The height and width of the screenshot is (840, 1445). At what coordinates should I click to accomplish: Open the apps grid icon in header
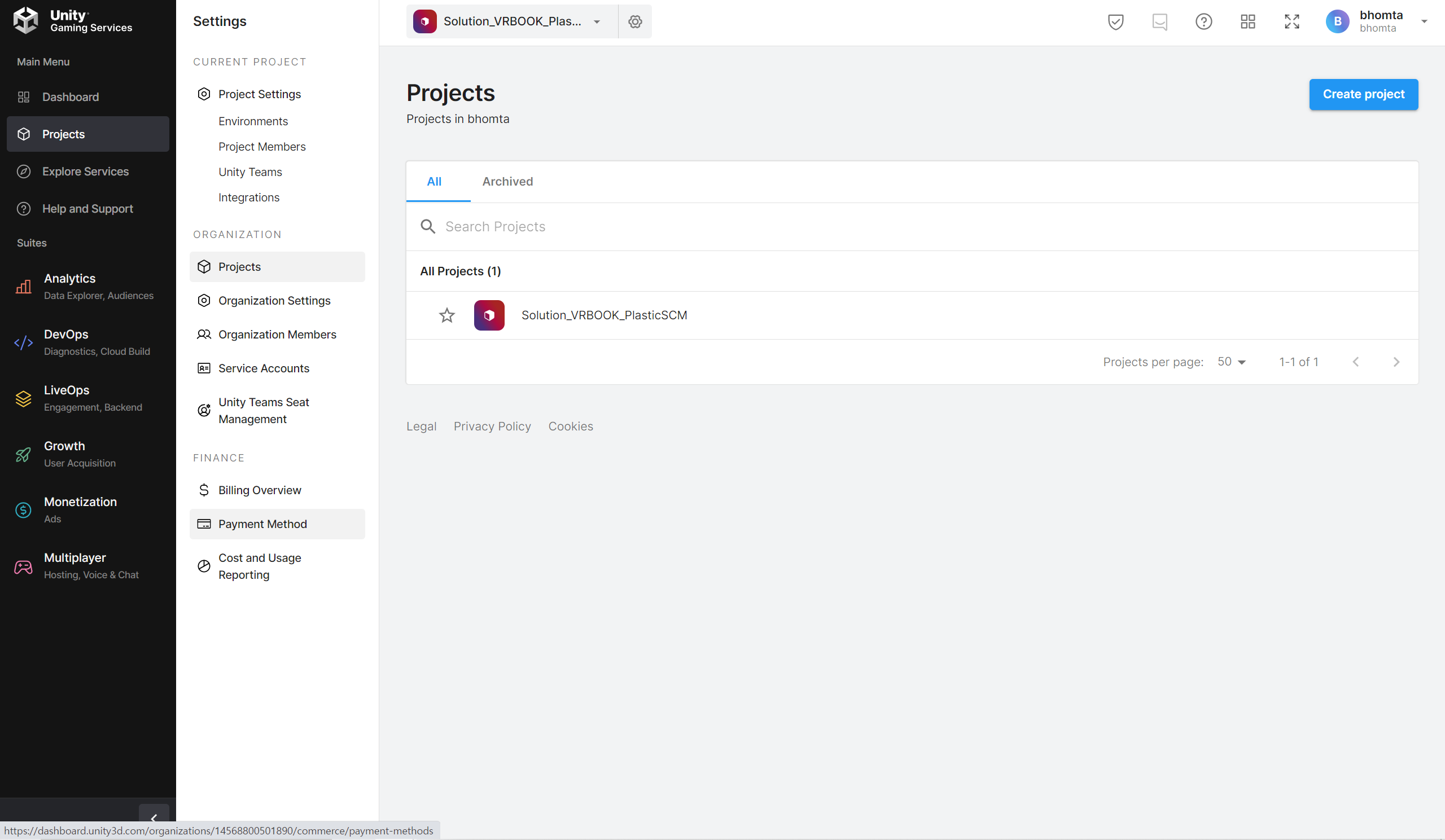click(1248, 22)
